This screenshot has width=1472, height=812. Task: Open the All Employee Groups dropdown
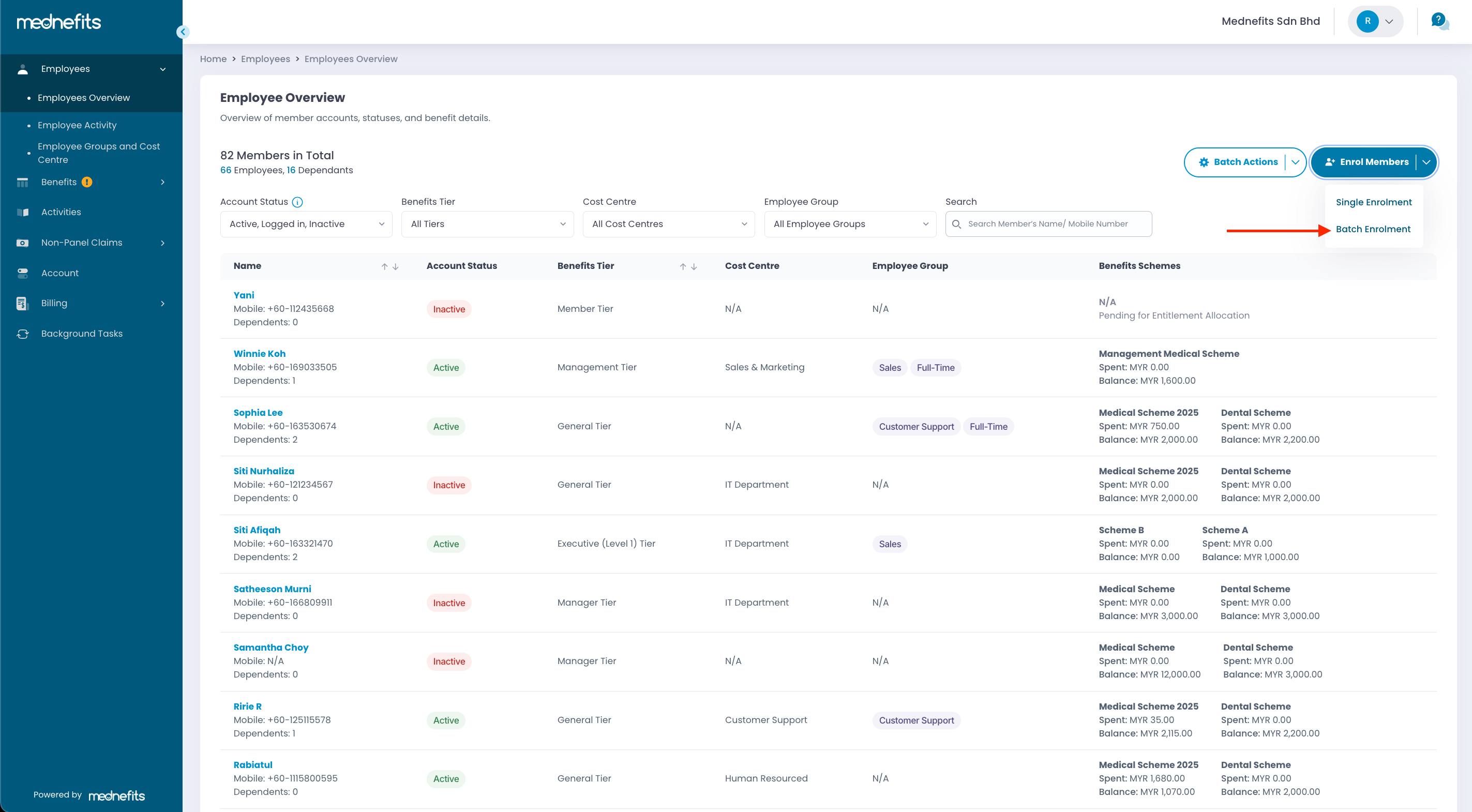[x=850, y=224]
